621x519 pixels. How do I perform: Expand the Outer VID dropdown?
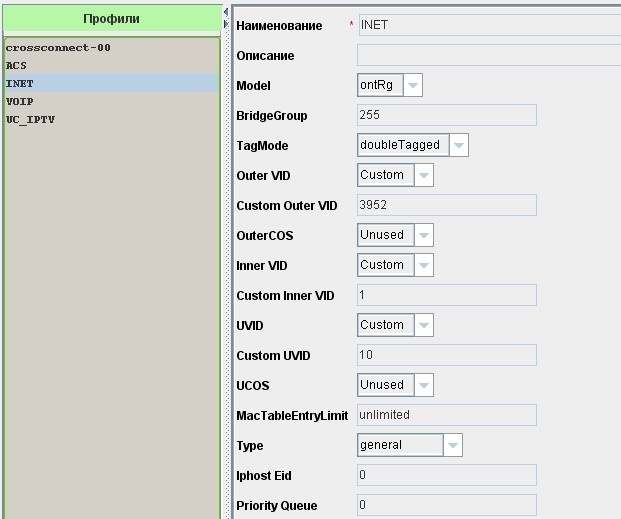[424, 175]
